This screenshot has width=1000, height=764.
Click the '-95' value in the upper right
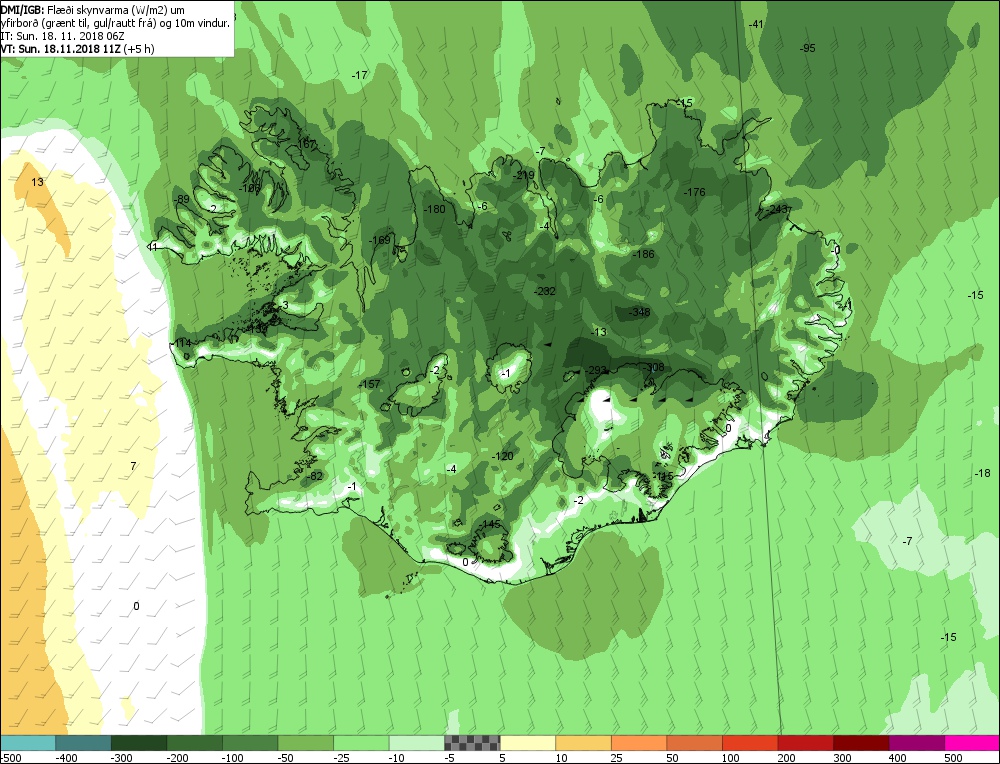[x=807, y=48]
